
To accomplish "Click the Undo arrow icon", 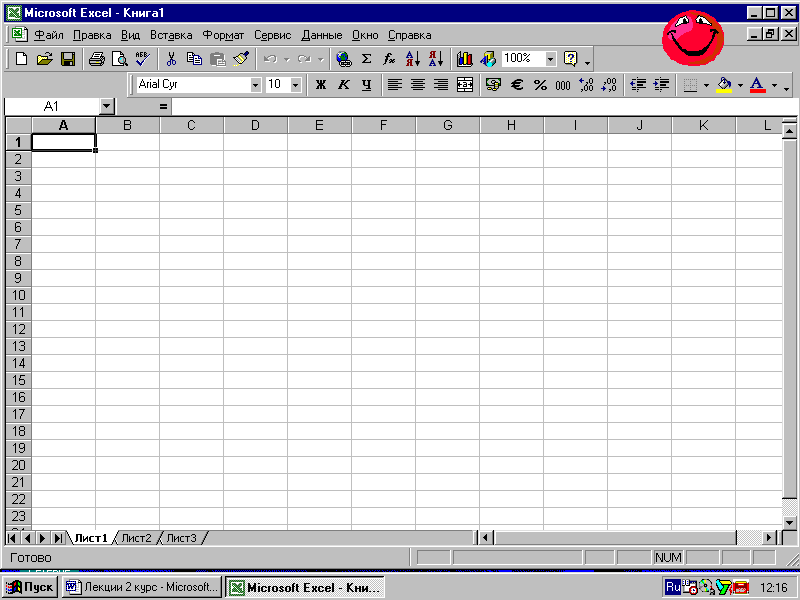I will coord(270,59).
